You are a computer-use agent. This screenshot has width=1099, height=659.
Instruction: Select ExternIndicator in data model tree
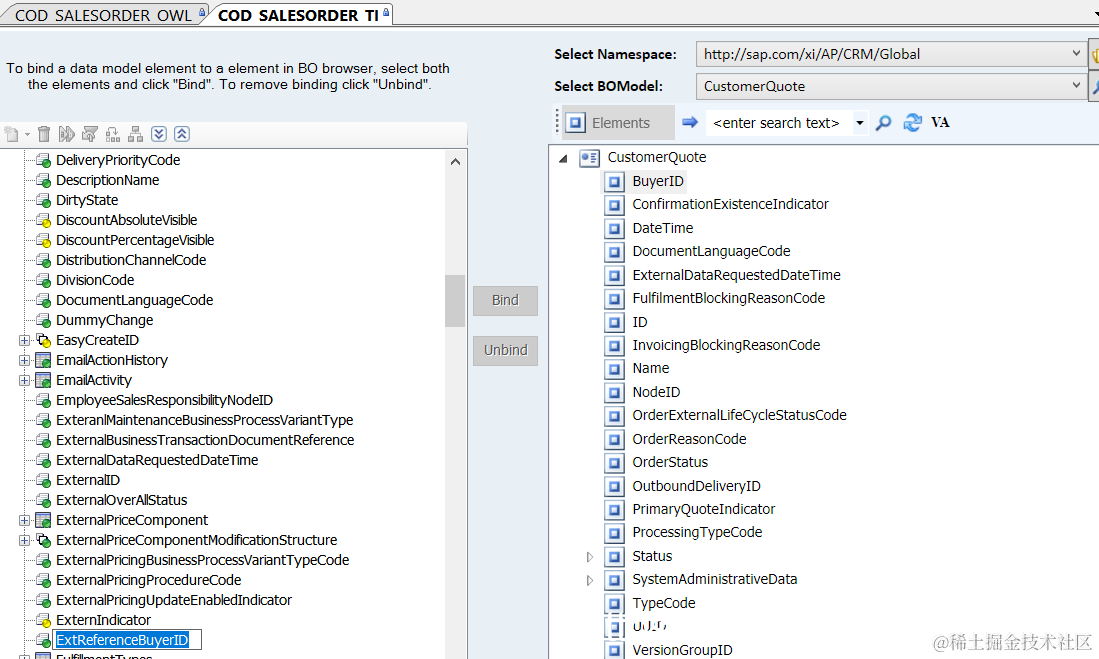(103, 620)
